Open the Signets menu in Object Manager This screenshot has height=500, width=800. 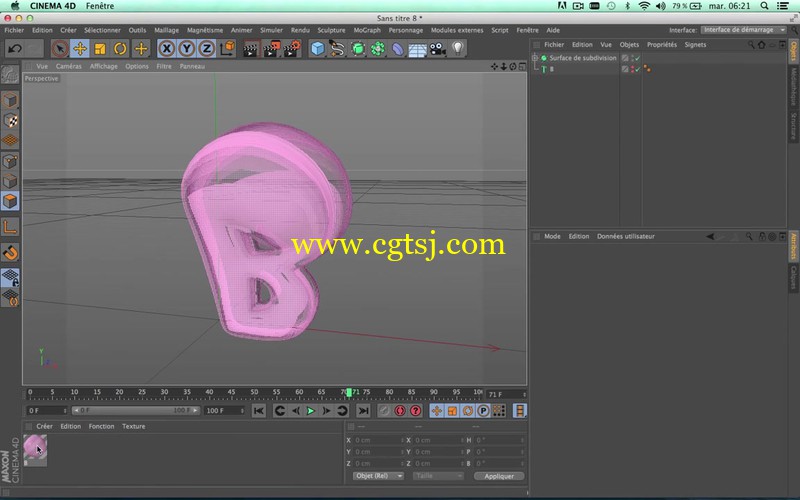pyautogui.click(x=695, y=45)
